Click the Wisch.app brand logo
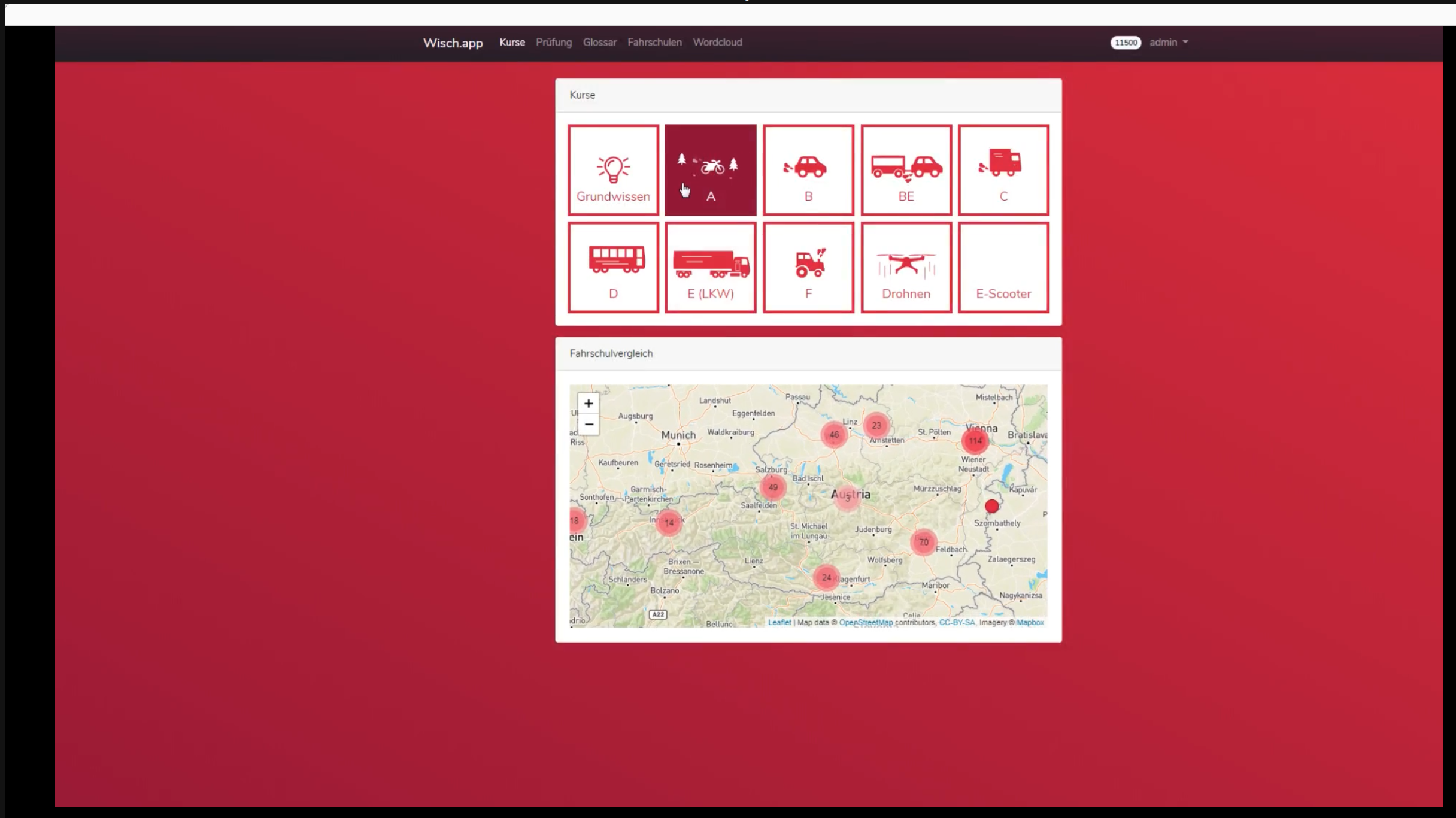Viewport: 1456px width, 818px height. point(453,43)
